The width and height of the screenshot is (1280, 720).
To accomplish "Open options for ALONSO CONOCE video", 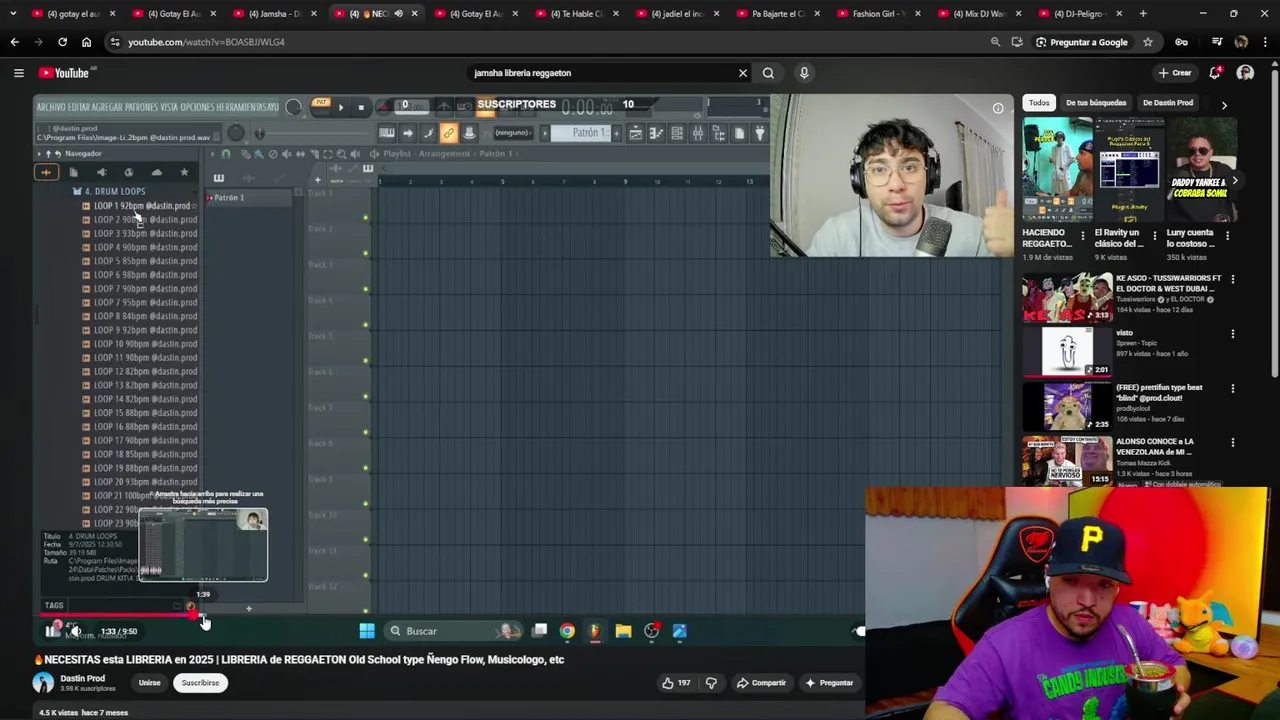I will [1232, 442].
